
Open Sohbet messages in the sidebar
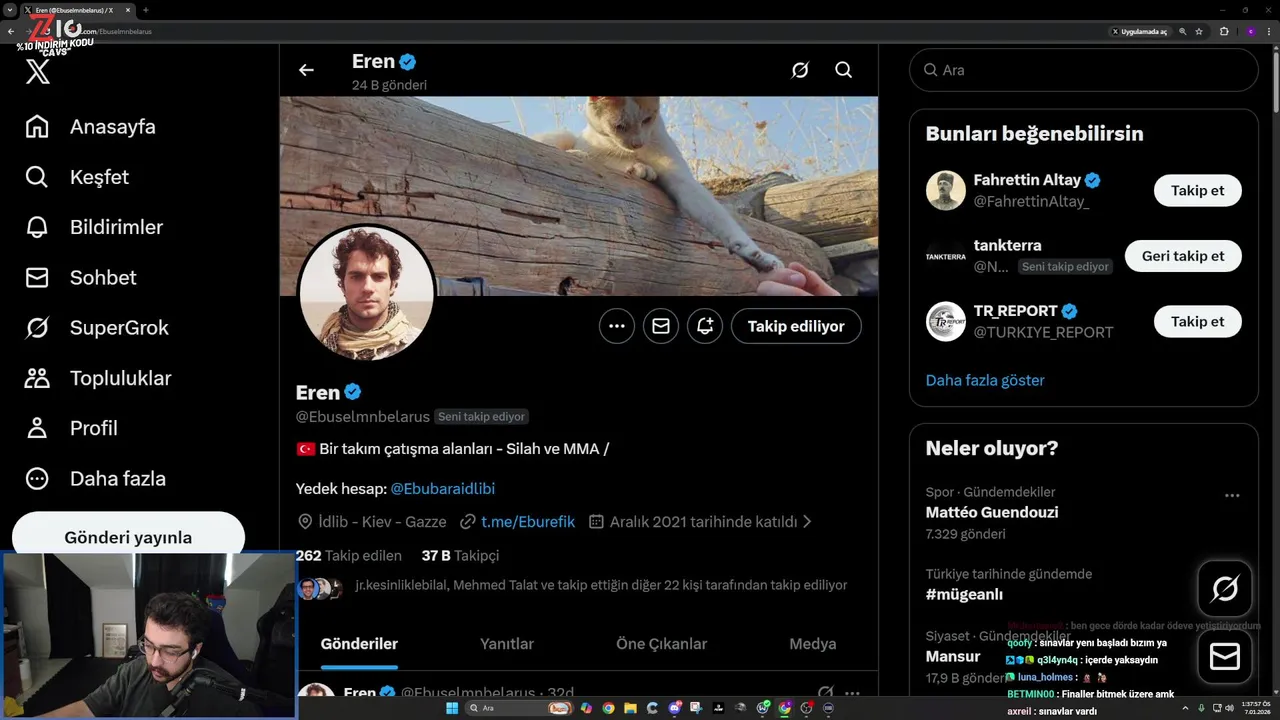click(80, 277)
